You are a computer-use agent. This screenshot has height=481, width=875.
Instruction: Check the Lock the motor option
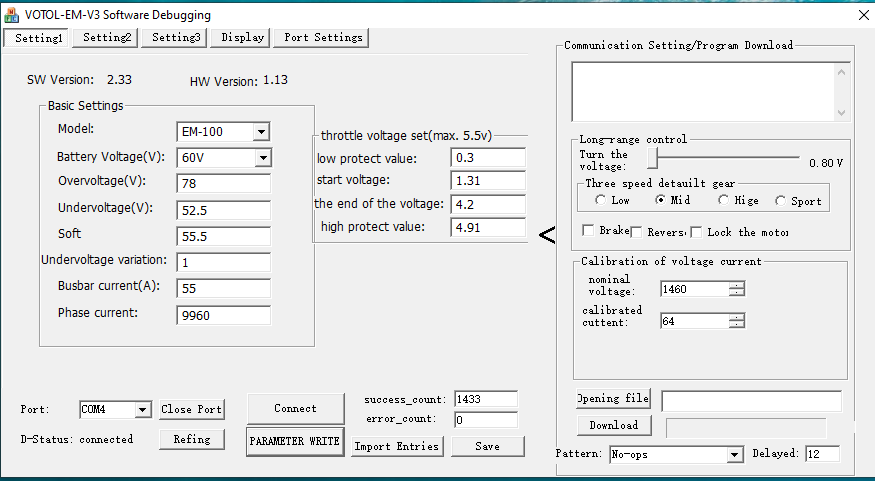tap(697, 232)
